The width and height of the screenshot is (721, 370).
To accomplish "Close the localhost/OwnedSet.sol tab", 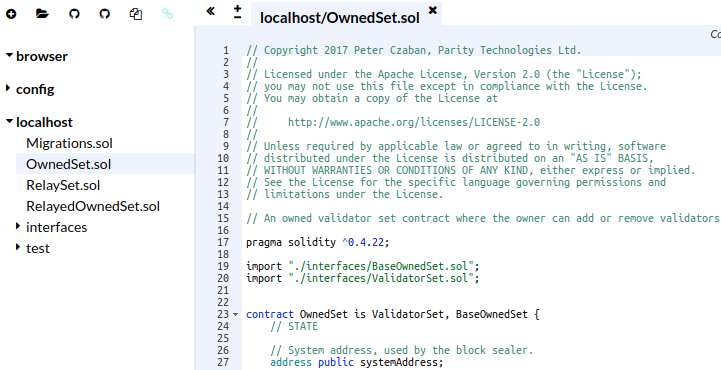I will click(x=432, y=10).
